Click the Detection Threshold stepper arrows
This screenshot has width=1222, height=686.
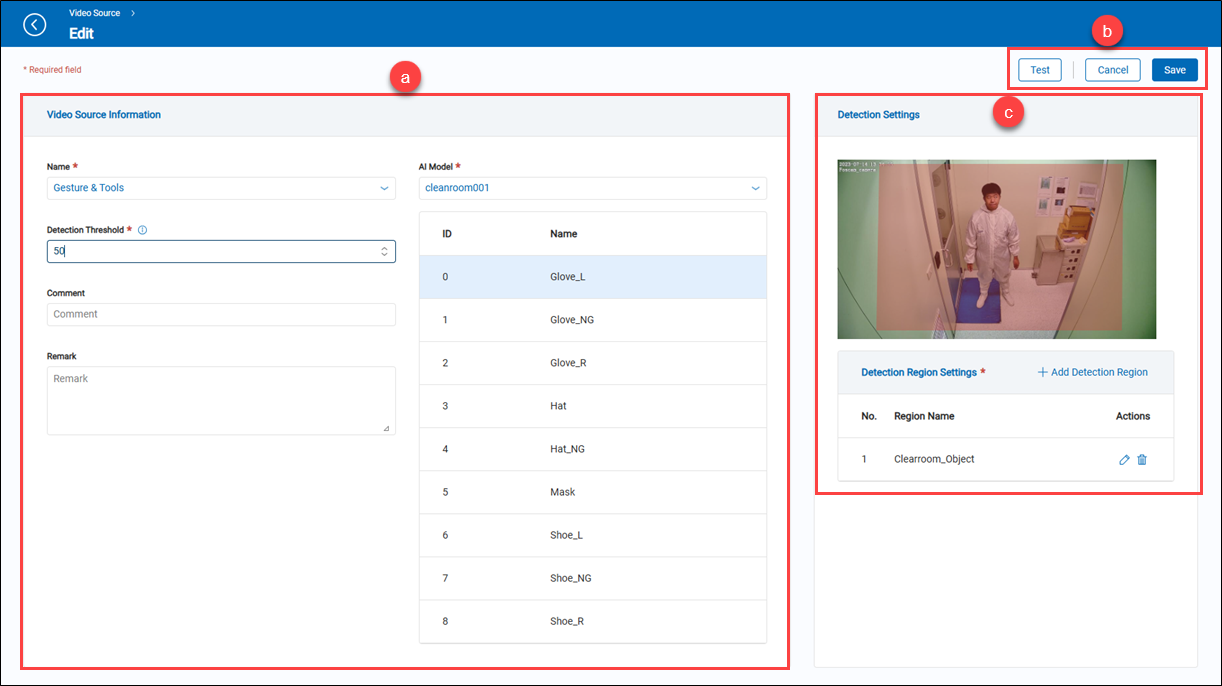click(x=384, y=252)
